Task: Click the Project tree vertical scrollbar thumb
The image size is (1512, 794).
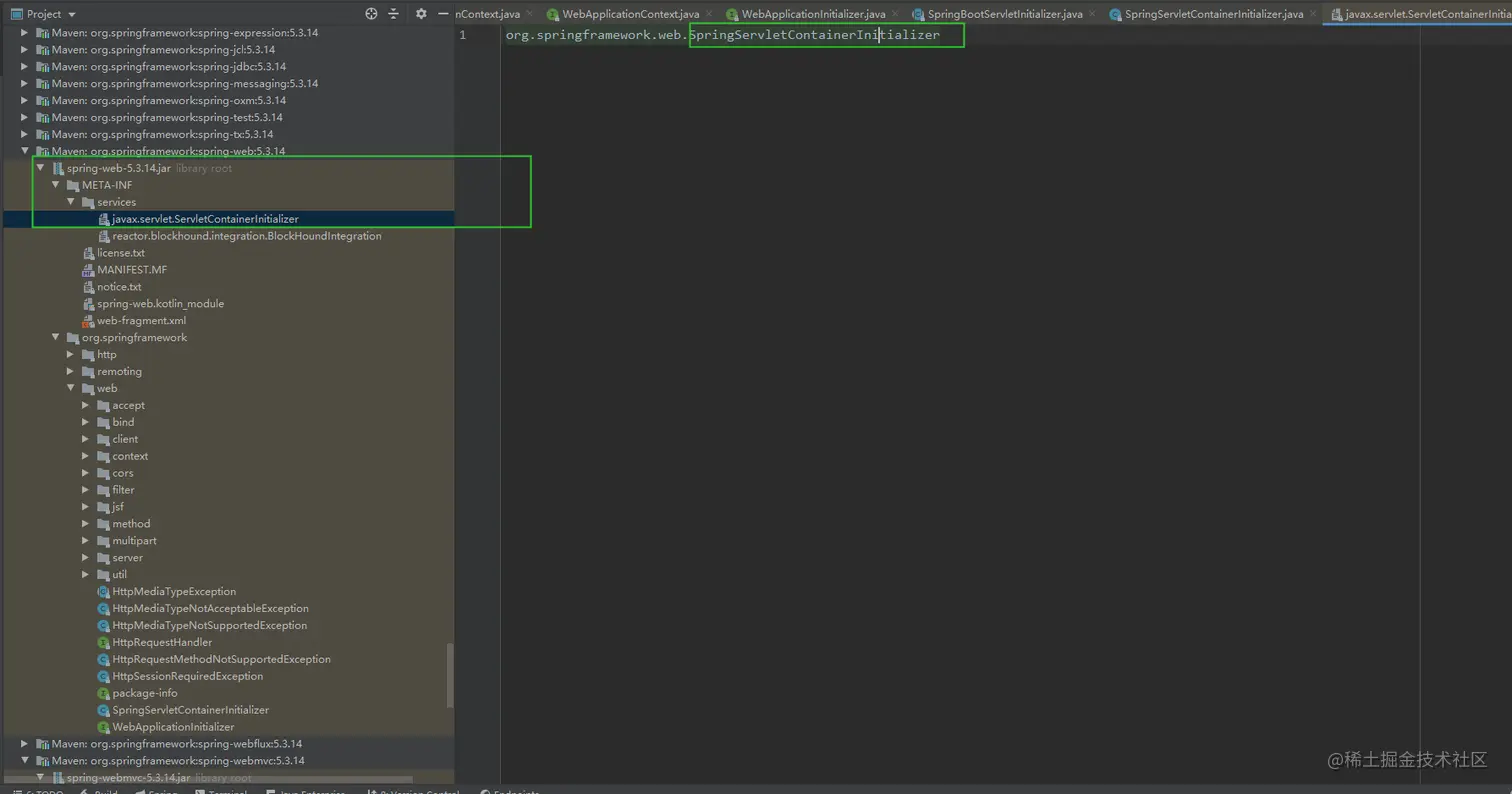Action: click(x=450, y=675)
